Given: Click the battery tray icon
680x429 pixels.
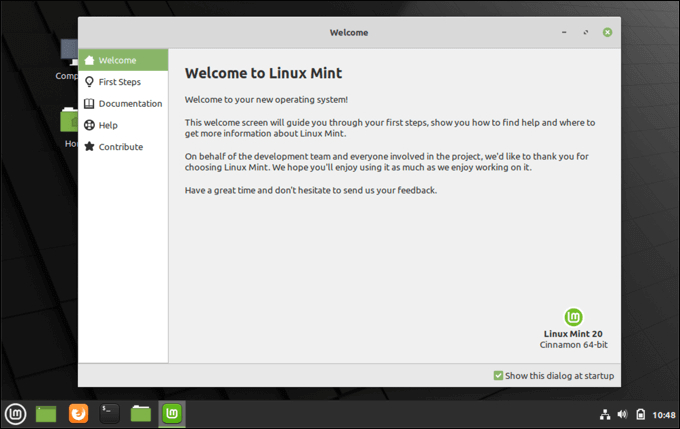Looking at the screenshot, I should (x=641, y=415).
